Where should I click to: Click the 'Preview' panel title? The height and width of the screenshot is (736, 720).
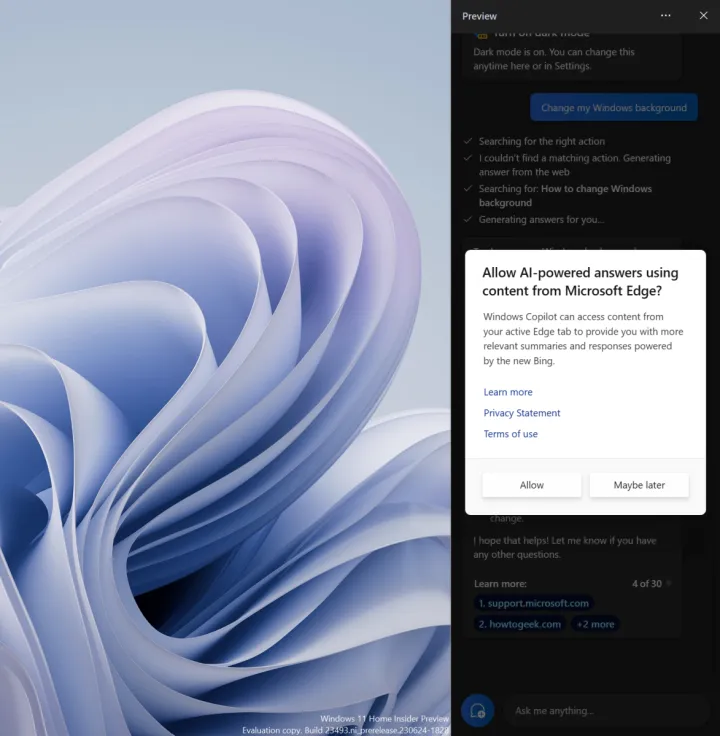click(480, 16)
